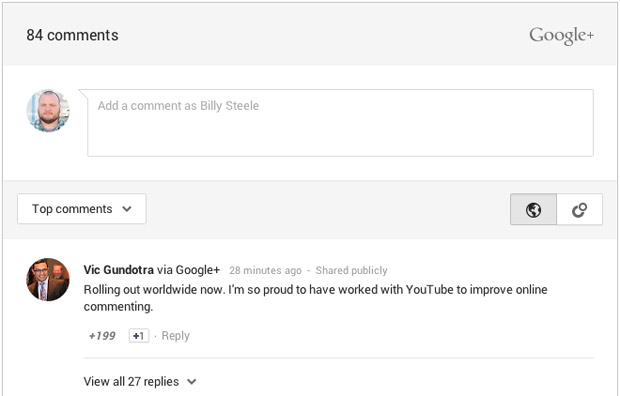Focus the Add a comment box
This screenshot has height=396, width=620.
click(340, 123)
